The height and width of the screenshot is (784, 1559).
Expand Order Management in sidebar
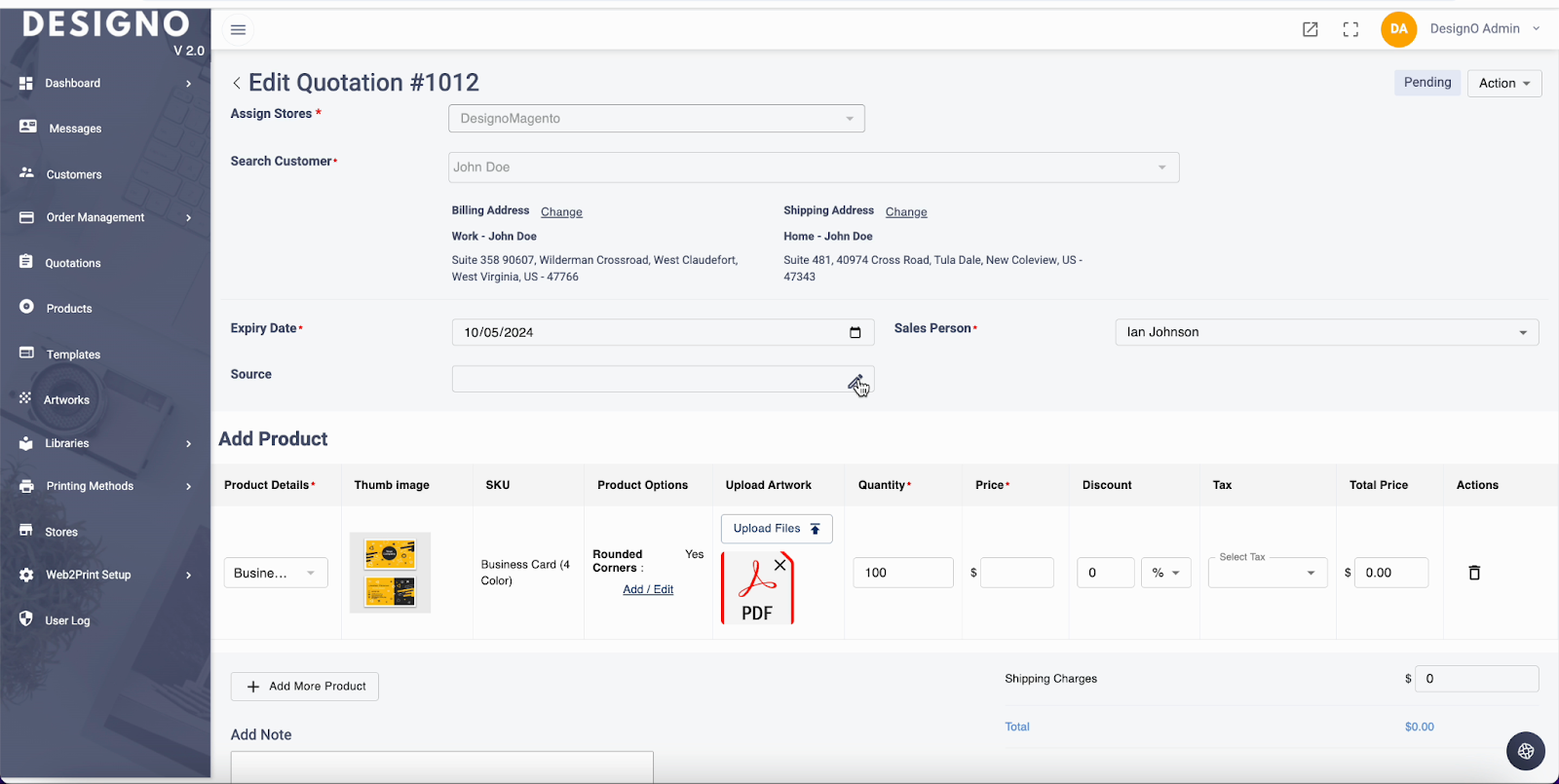[x=105, y=217]
